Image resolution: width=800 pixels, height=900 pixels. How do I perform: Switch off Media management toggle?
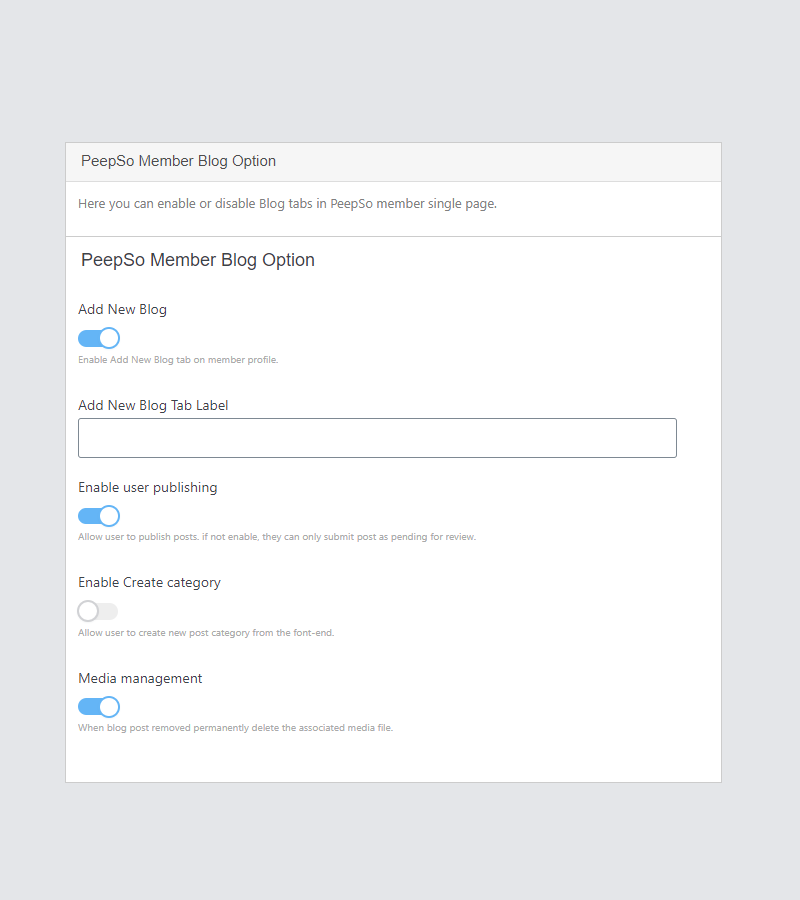point(98,707)
